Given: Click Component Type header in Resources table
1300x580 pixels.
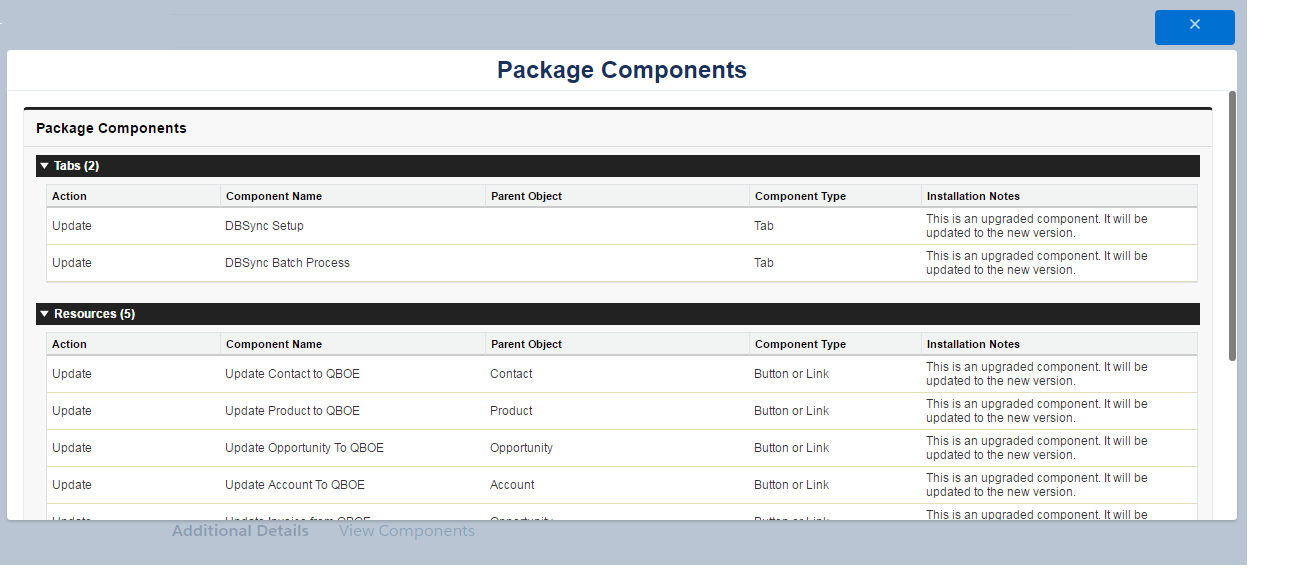Looking at the screenshot, I should [800, 344].
